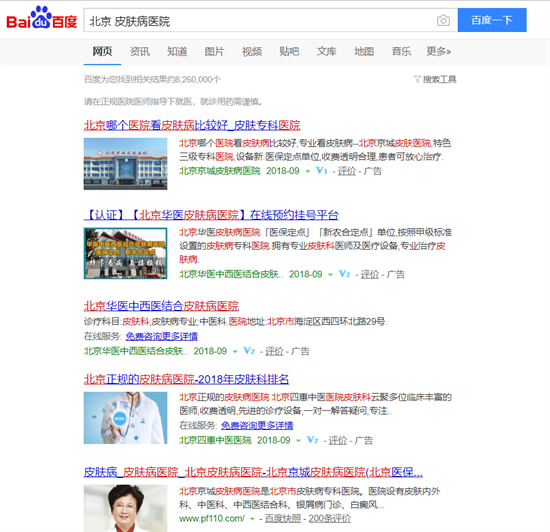Screen dimensions: 550x532
Task: Open result 北京华医中西医结合皮肤病医院
Action: [161, 306]
